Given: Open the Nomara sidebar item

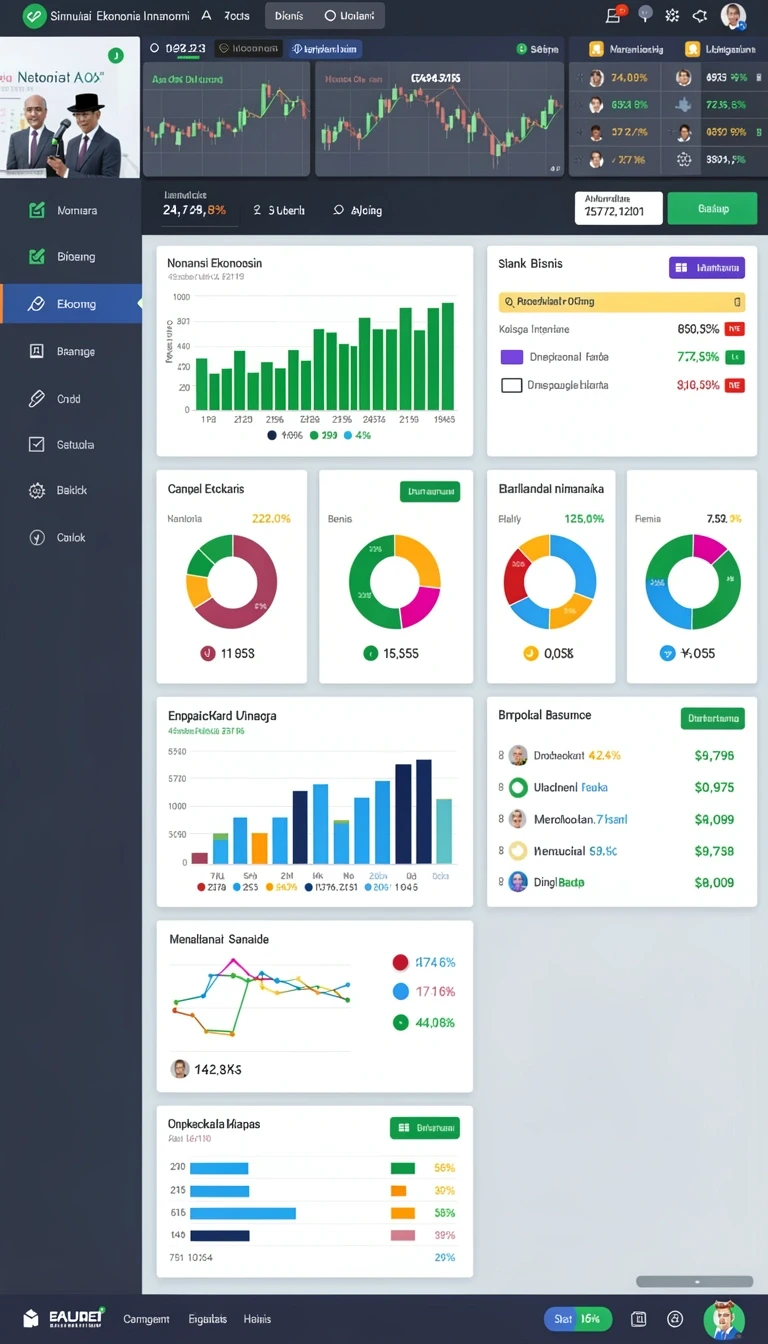Looking at the screenshot, I should 70,210.
